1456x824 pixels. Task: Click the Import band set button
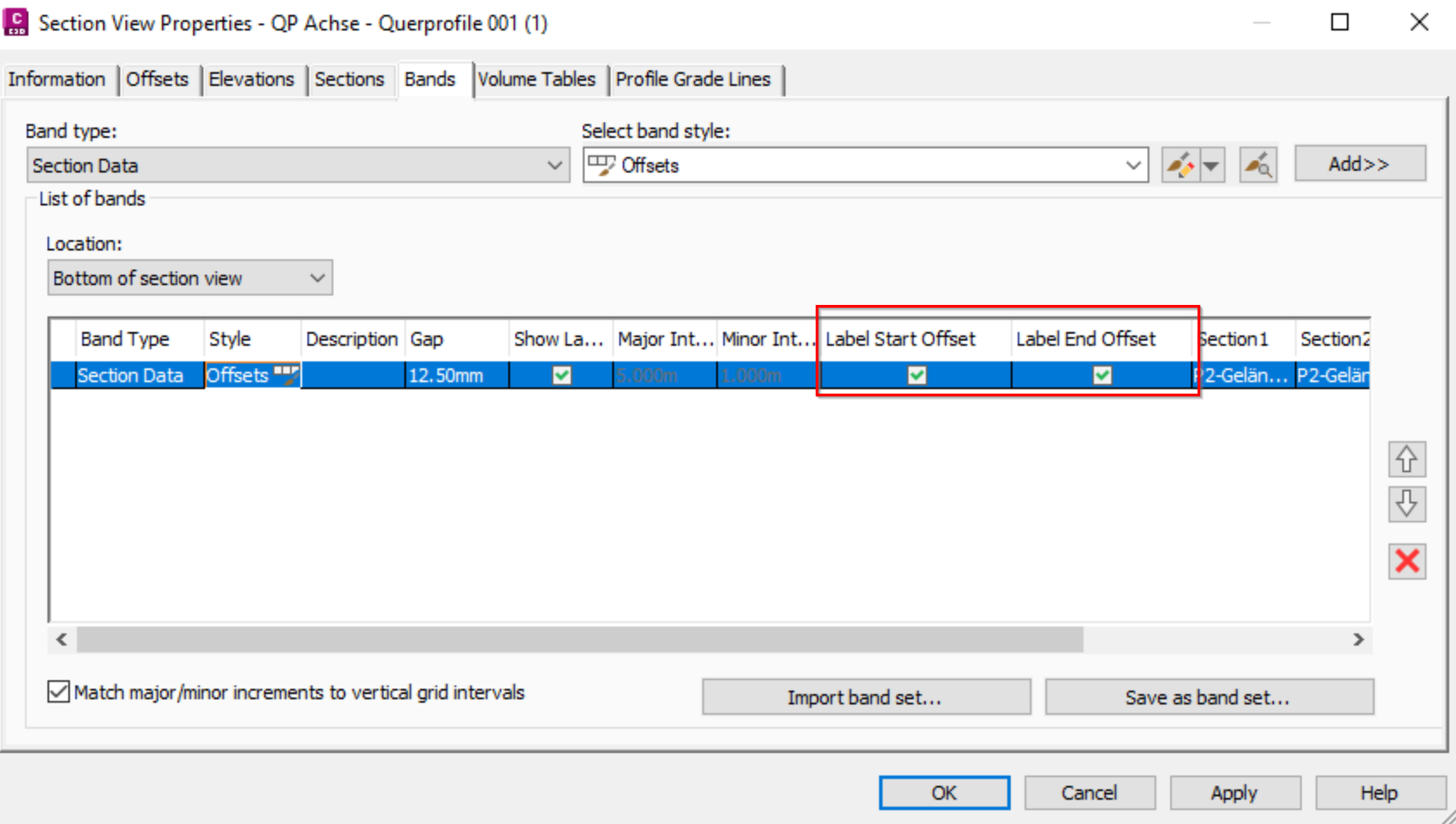pos(865,697)
